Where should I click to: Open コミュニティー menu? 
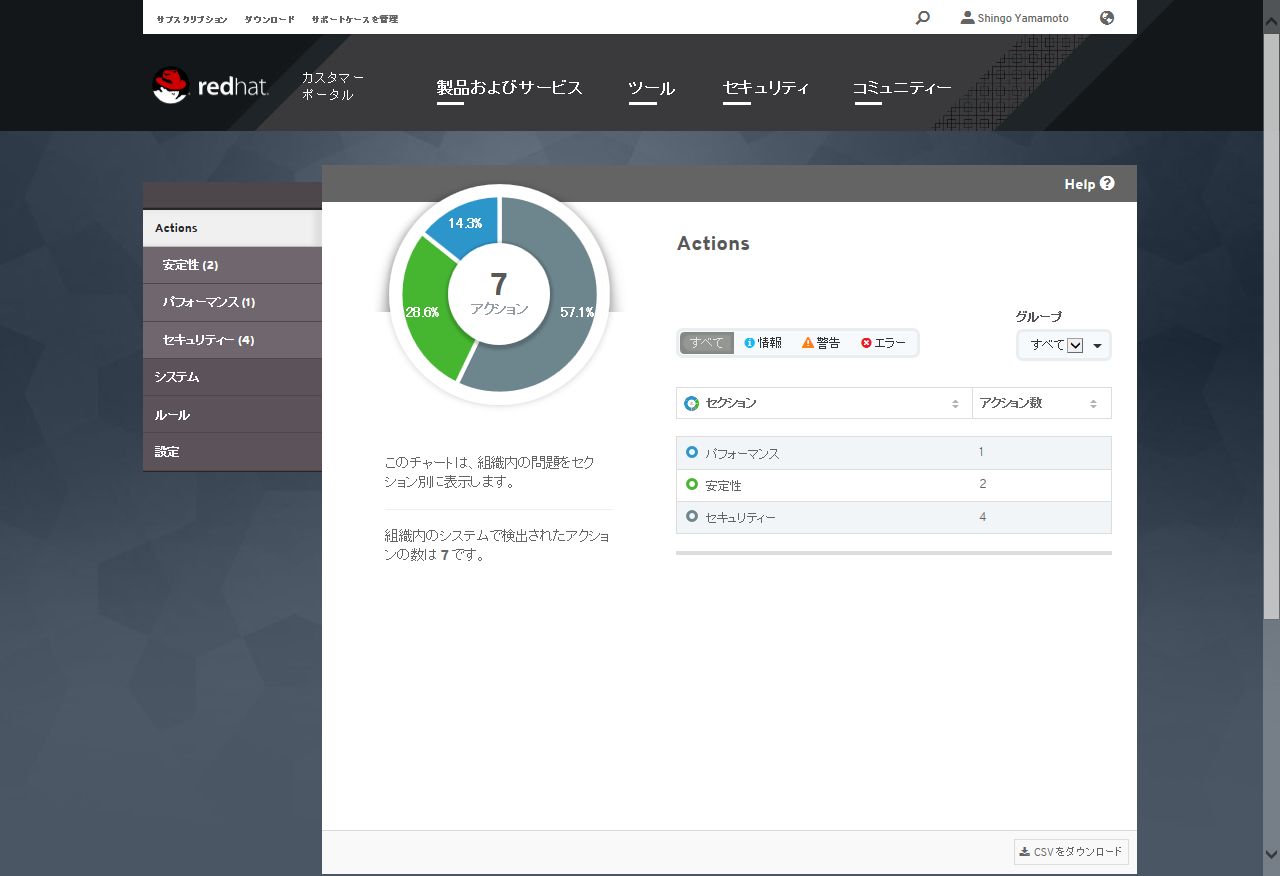902,88
